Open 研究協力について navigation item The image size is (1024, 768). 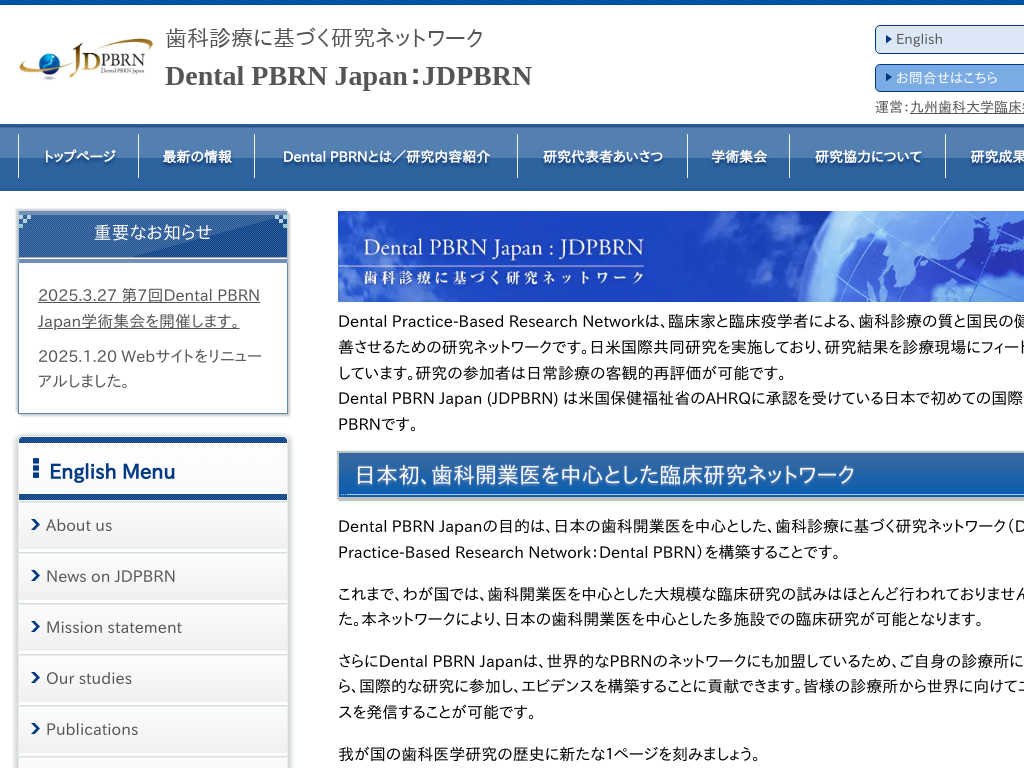(868, 156)
